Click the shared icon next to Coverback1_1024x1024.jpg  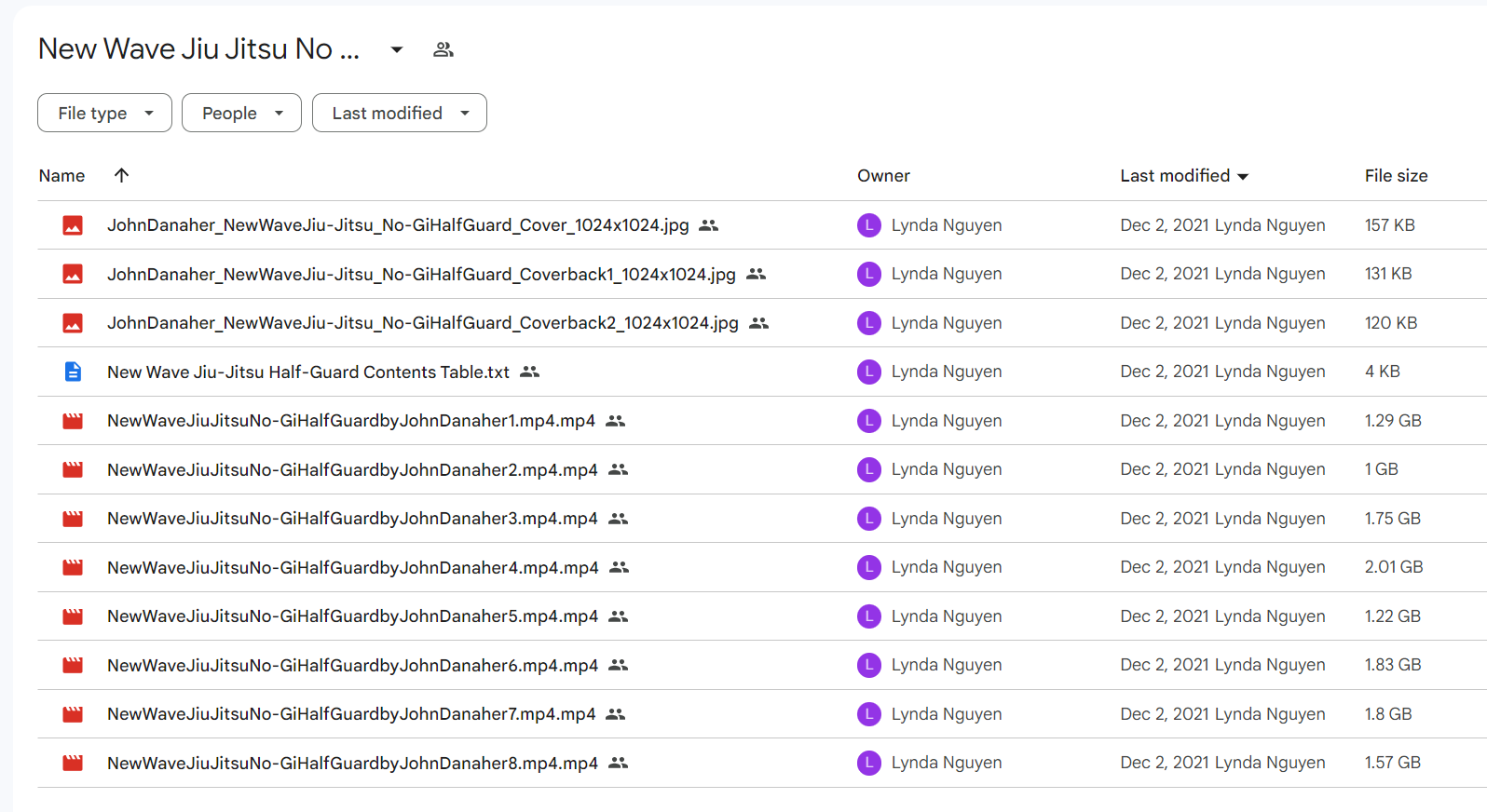pyautogui.click(x=756, y=274)
